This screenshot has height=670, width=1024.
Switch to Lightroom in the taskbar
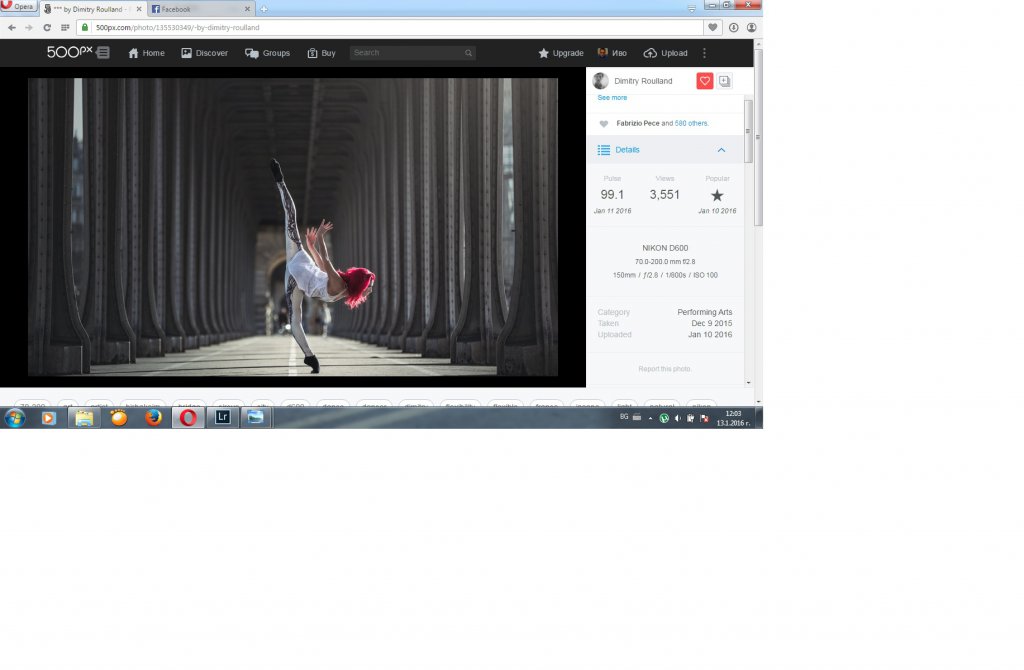[223, 417]
